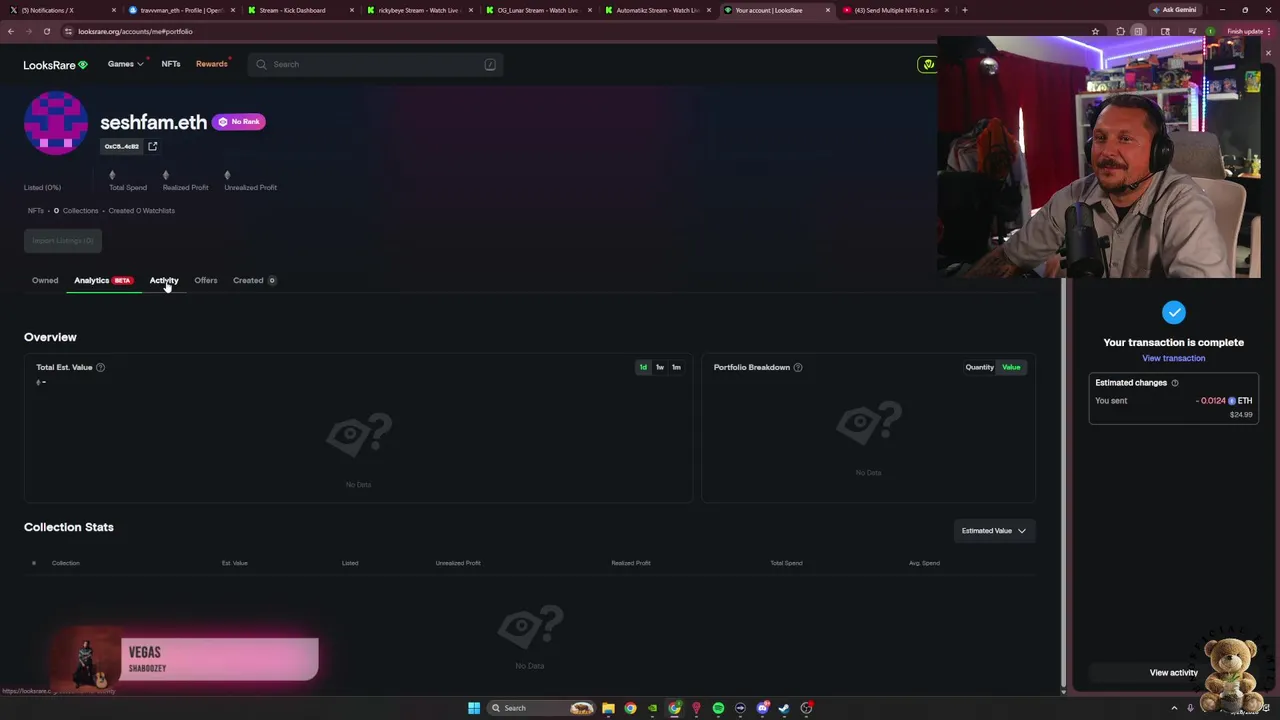Switch to Send Multiple NFTs tab

tap(894, 10)
